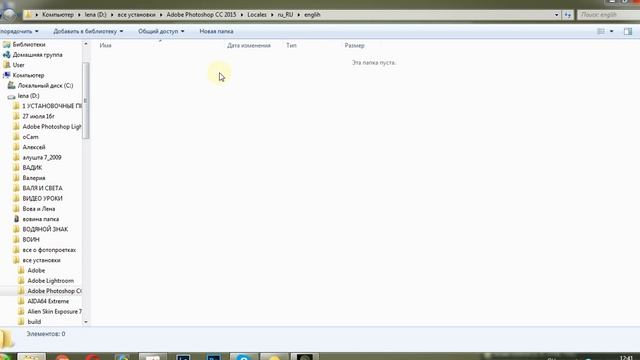
Task: Go to lena (D:) in the breadcrumb
Action: click(x=96, y=15)
